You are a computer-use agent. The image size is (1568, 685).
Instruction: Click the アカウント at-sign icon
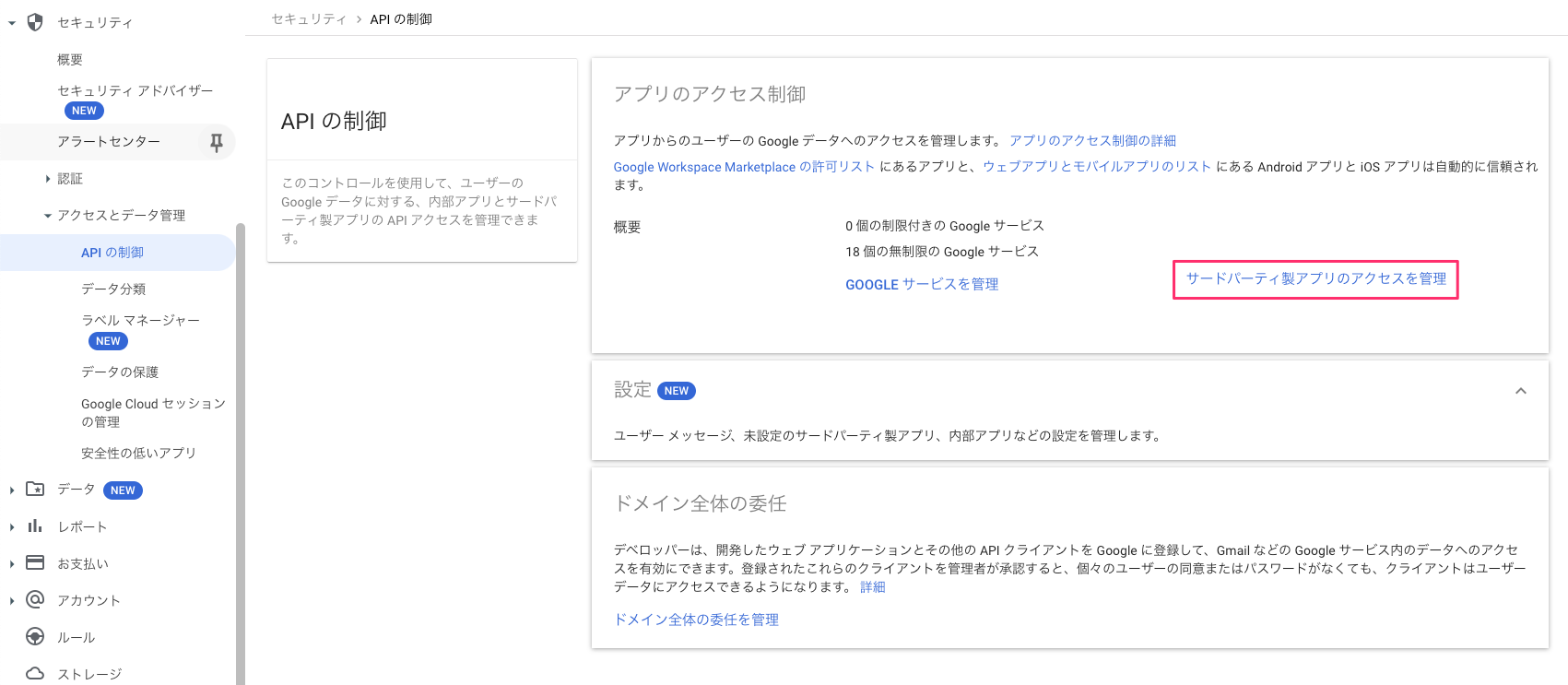[35, 600]
